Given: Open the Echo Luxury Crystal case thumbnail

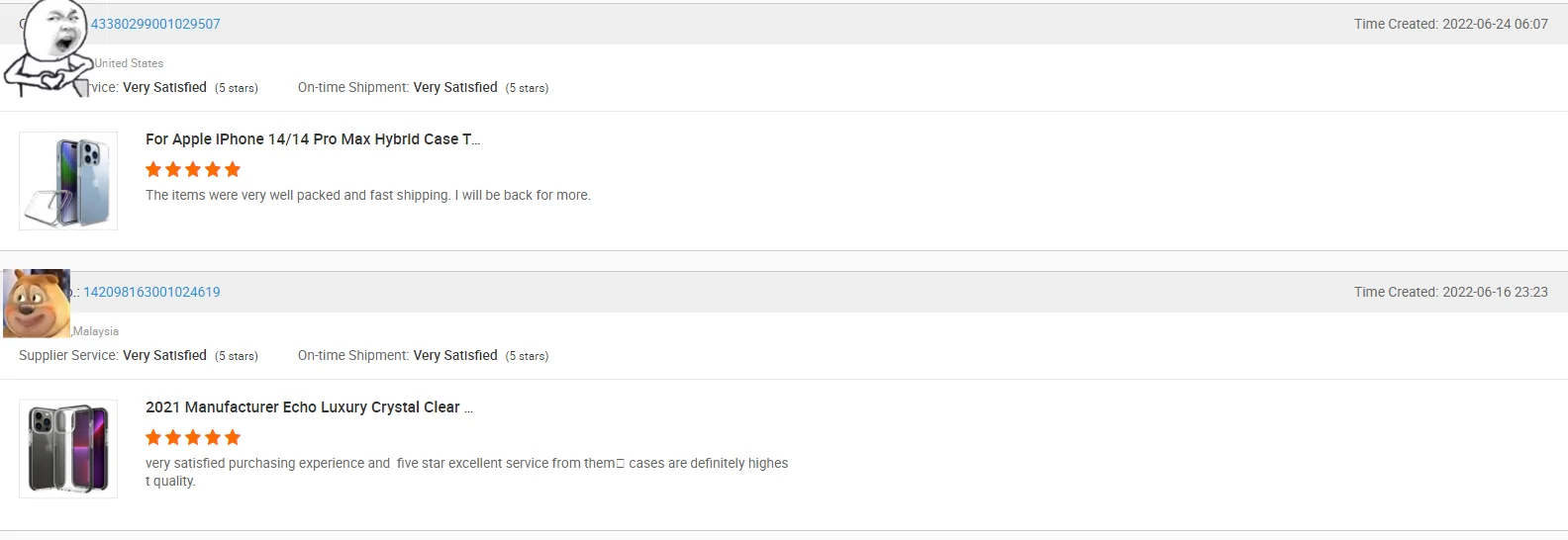Looking at the screenshot, I should 68,449.
